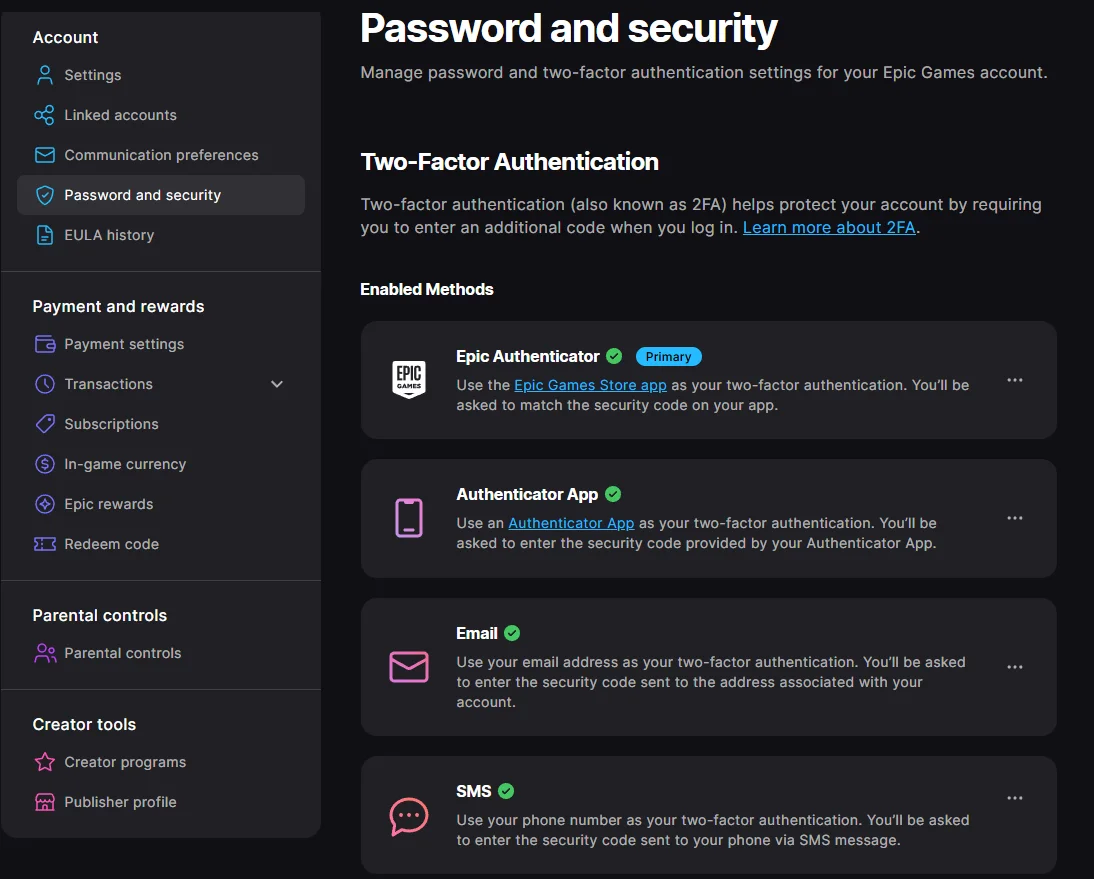This screenshot has width=1094, height=879.
Task: Click the Publisher profile storefront icon
Action: (45, 802)
